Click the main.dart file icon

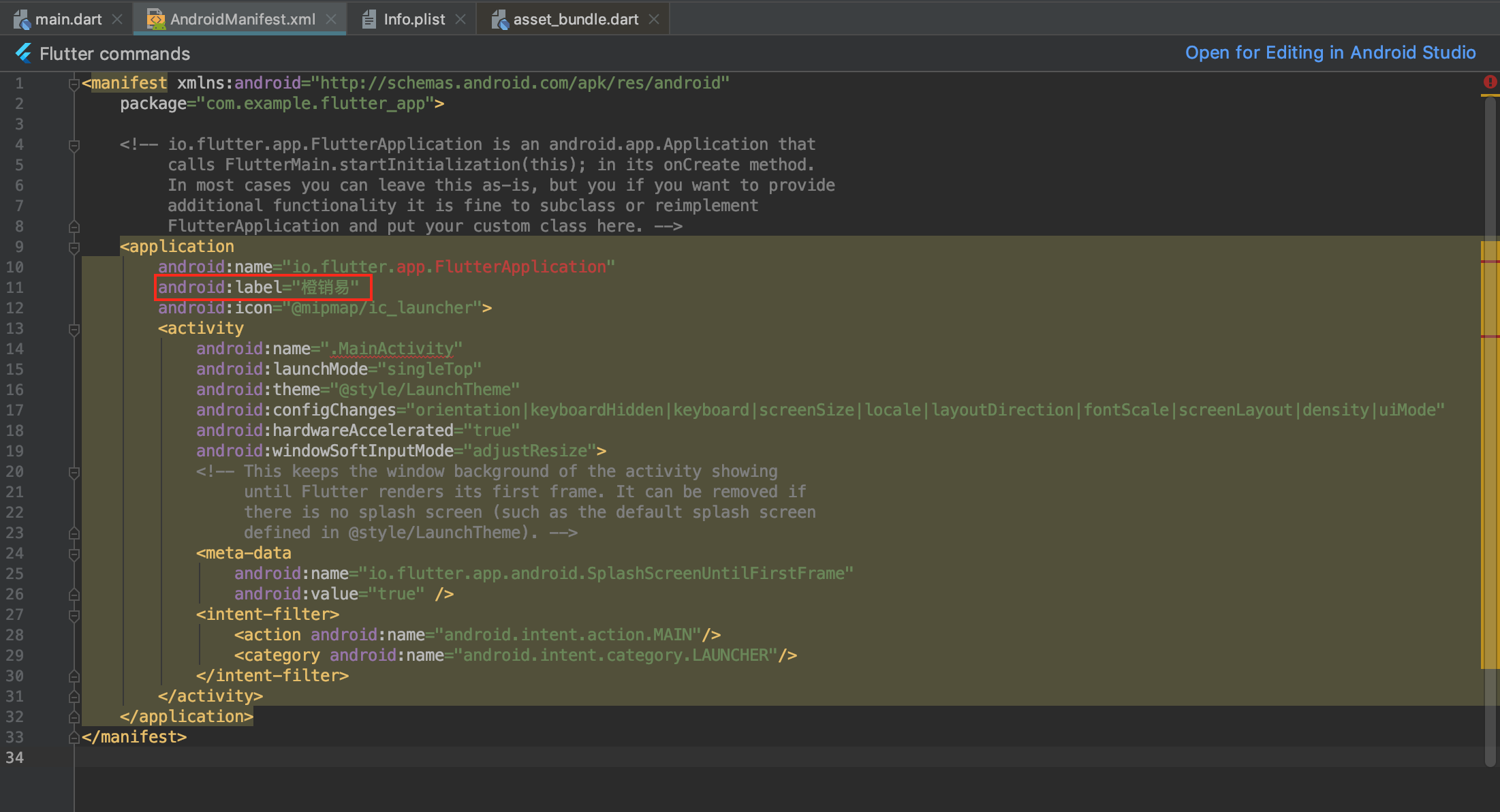click(22, 20)
